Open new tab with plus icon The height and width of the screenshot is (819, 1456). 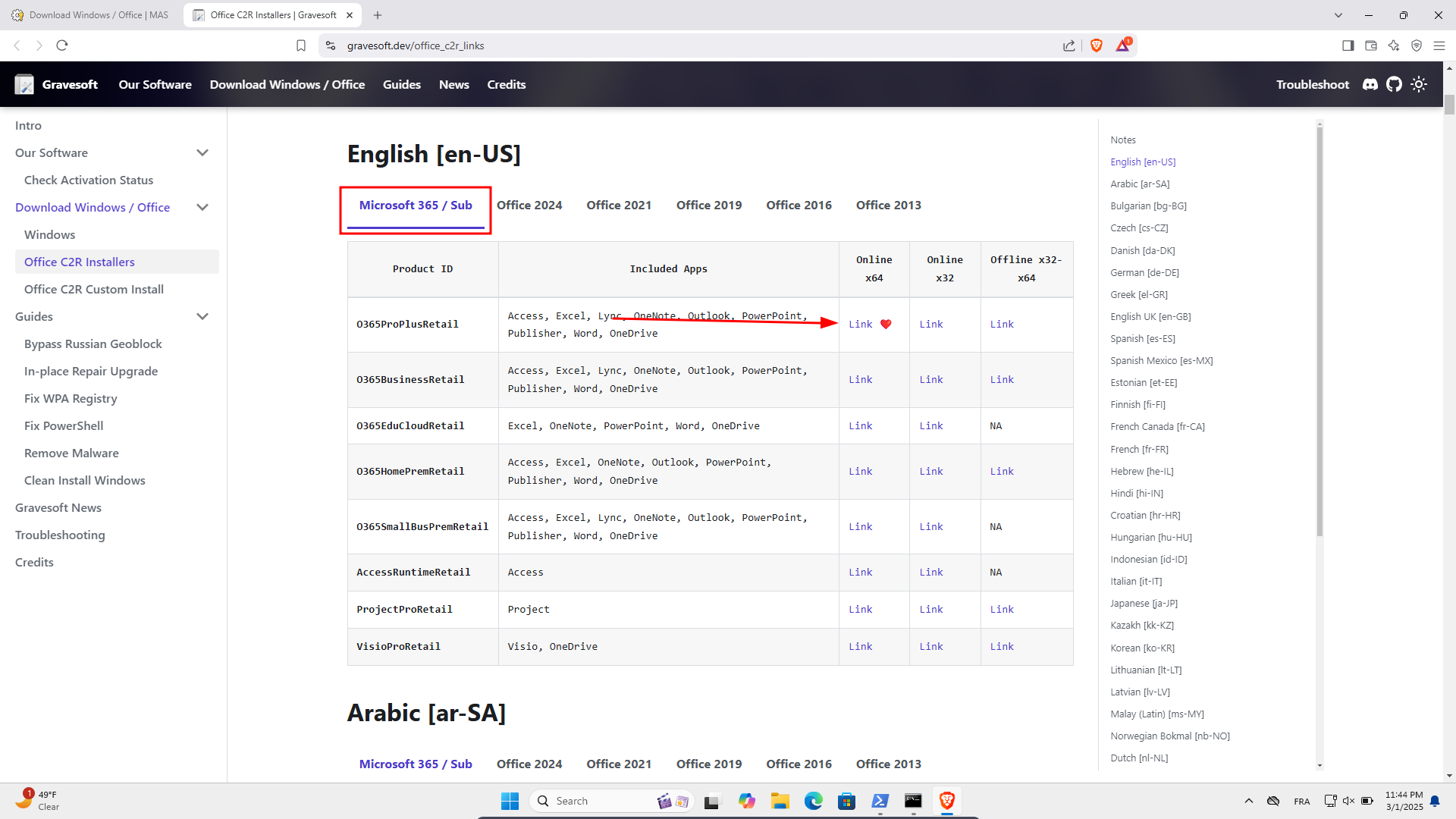[378, 15]
